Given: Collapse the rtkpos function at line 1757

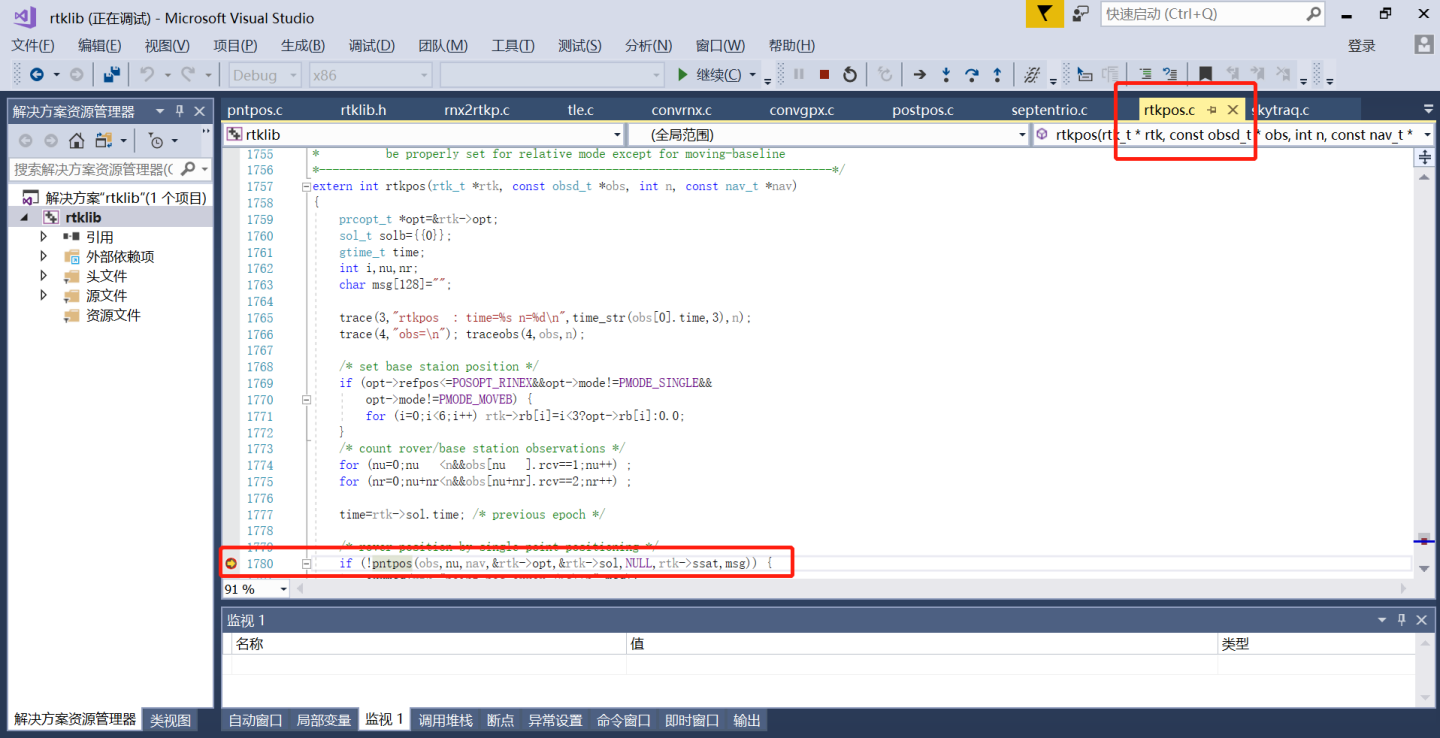Looking at the screenshot, I should point(306,187).
